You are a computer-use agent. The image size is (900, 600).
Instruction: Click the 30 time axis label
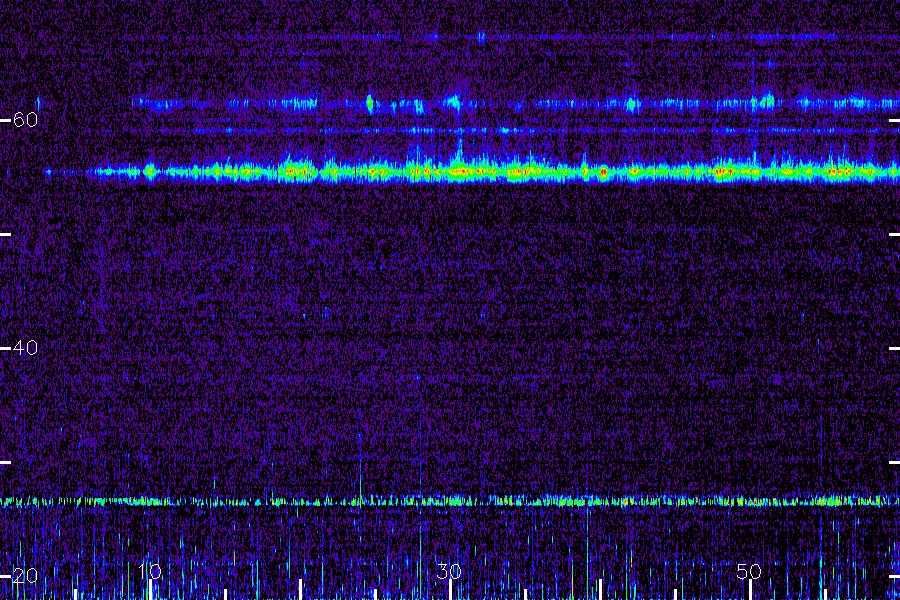tap(449, 571)
